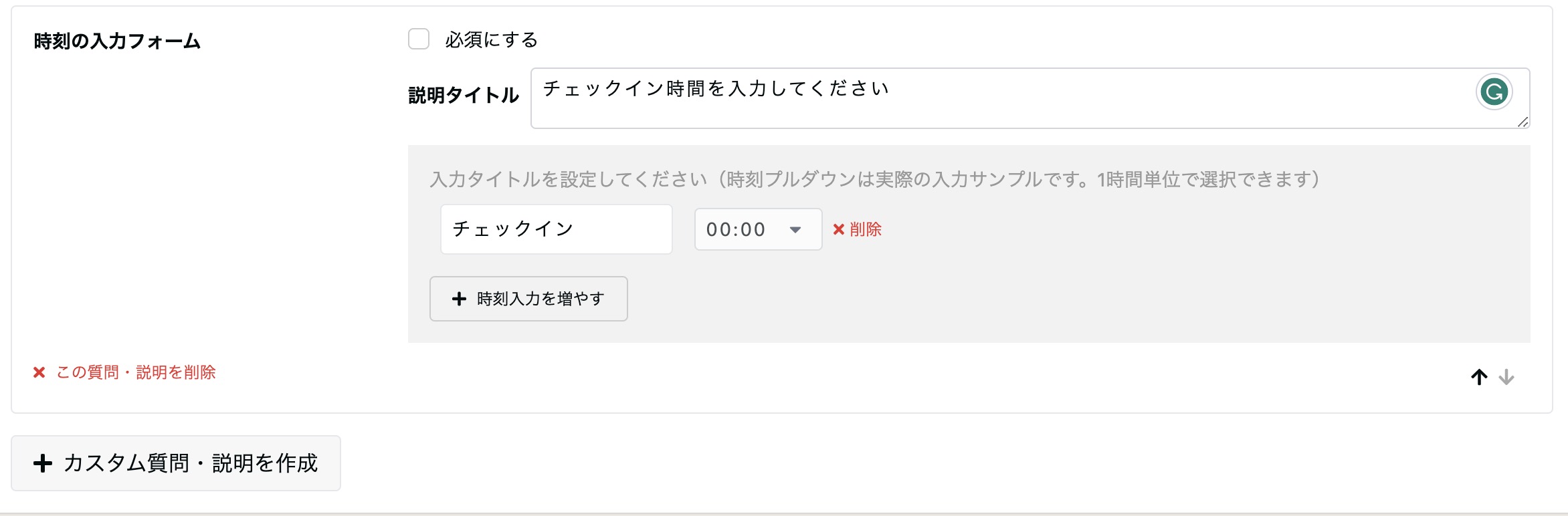The height and width of the screenshot is (516, 1568).
Task: Click the dropdown arrow of the time selector
Action: [x=795, y=230]
